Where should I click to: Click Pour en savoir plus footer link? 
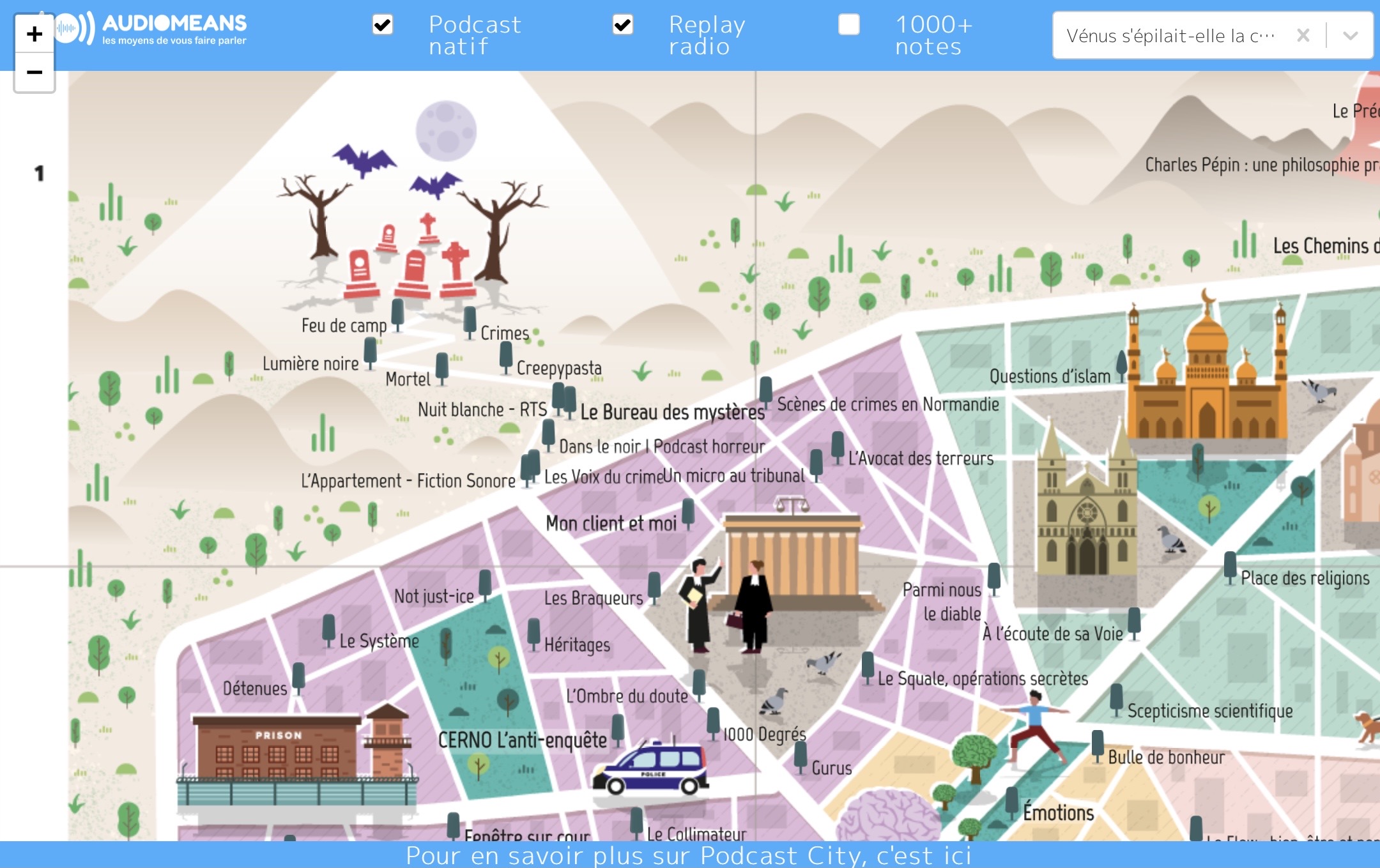689,855
